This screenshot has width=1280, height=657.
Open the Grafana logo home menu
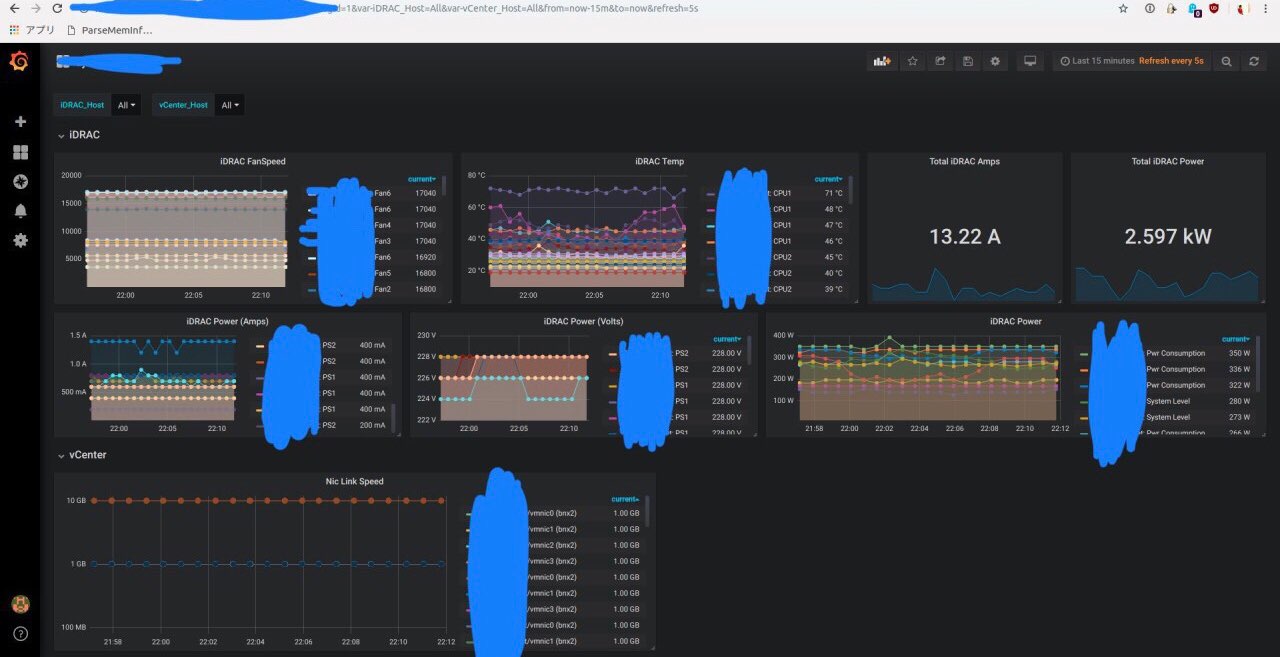click(x=19, y=62)
